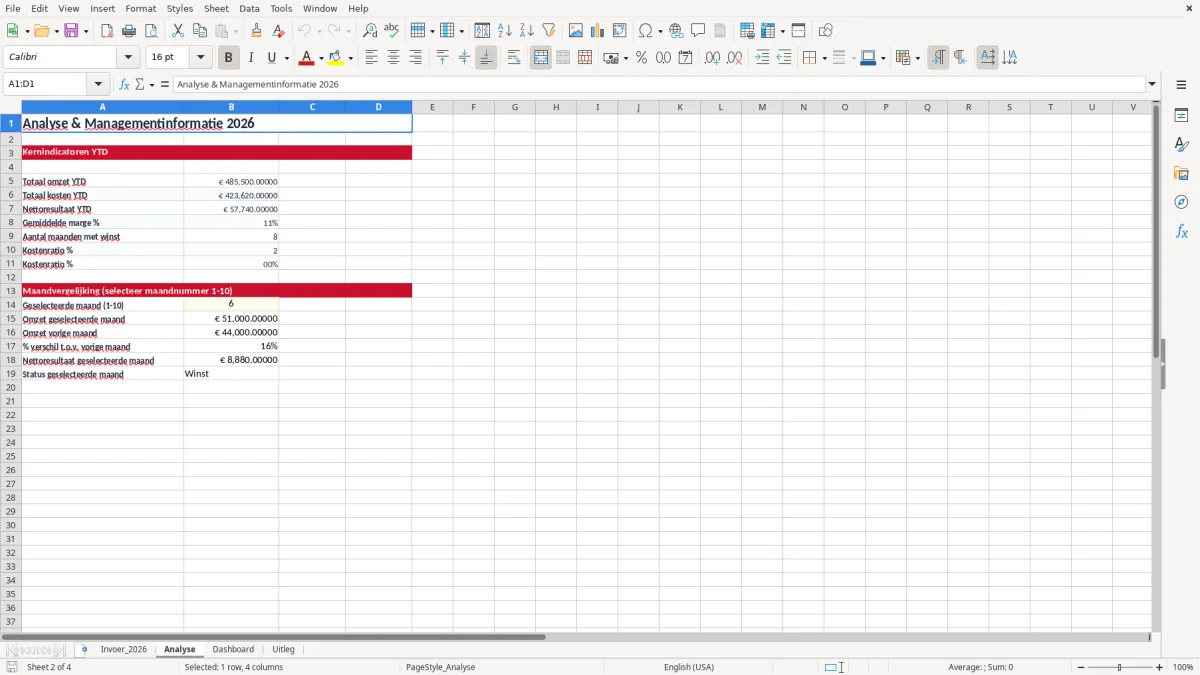This screenshot has width=1200, height=675.
Task: Set align bottom for cells
Action: (486, 58)
